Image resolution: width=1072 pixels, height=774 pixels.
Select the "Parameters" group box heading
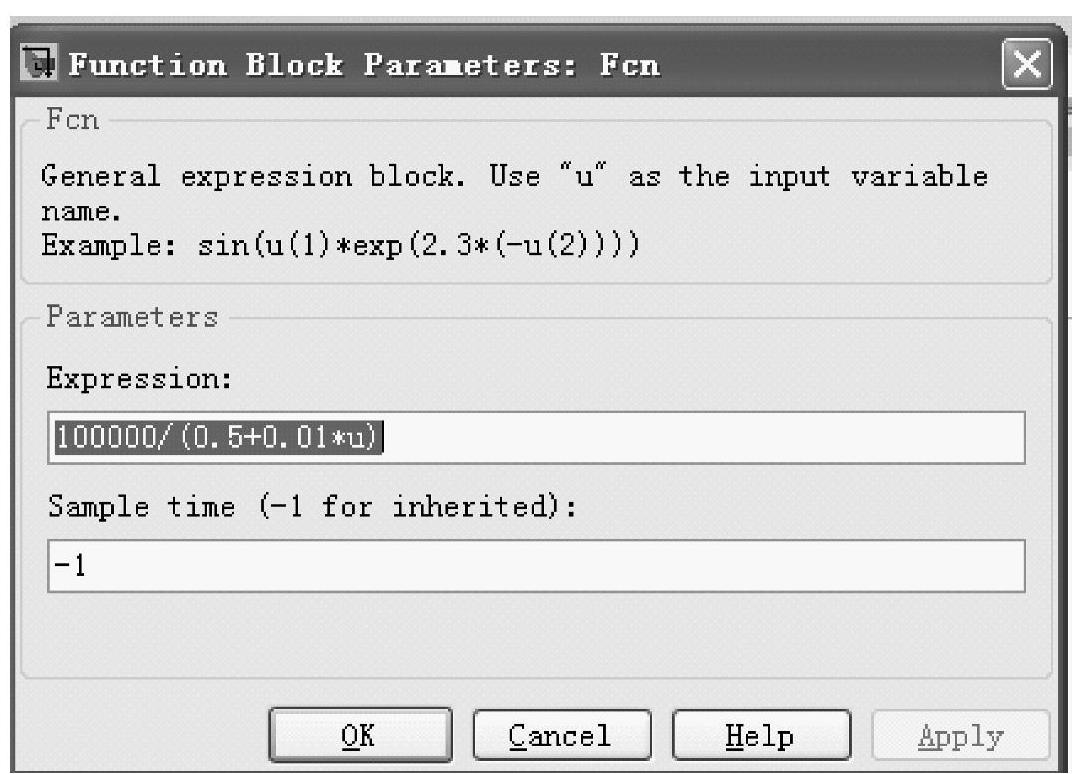pyautogui.click(x=132, y=318)
